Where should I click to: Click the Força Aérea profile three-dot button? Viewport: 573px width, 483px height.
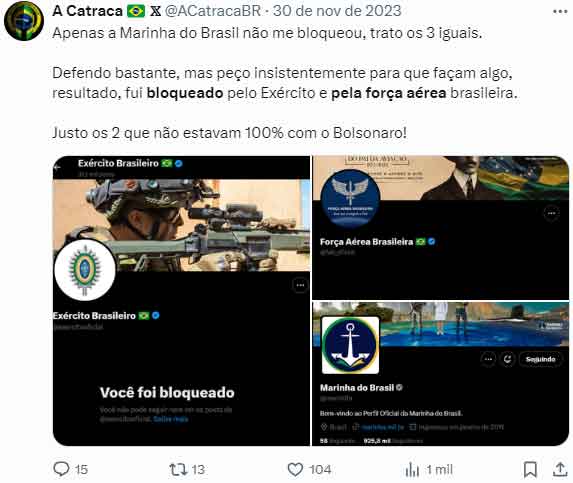(x=551, y=213)
